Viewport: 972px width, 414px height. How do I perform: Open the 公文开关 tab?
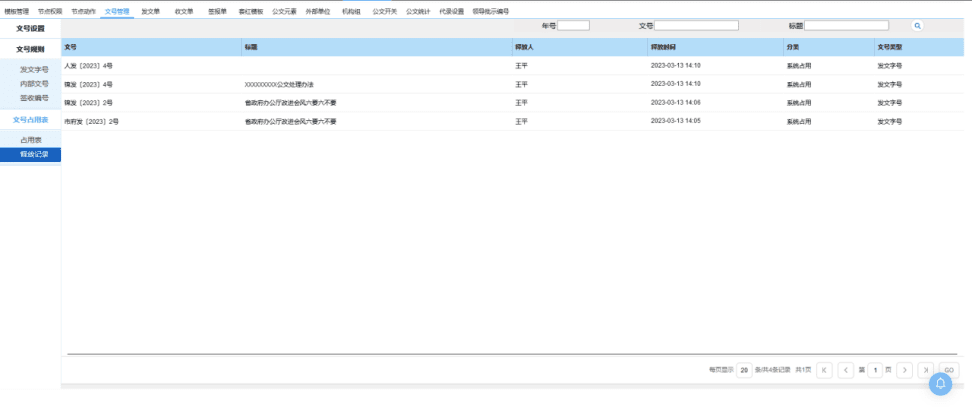[x=385, y=11]
